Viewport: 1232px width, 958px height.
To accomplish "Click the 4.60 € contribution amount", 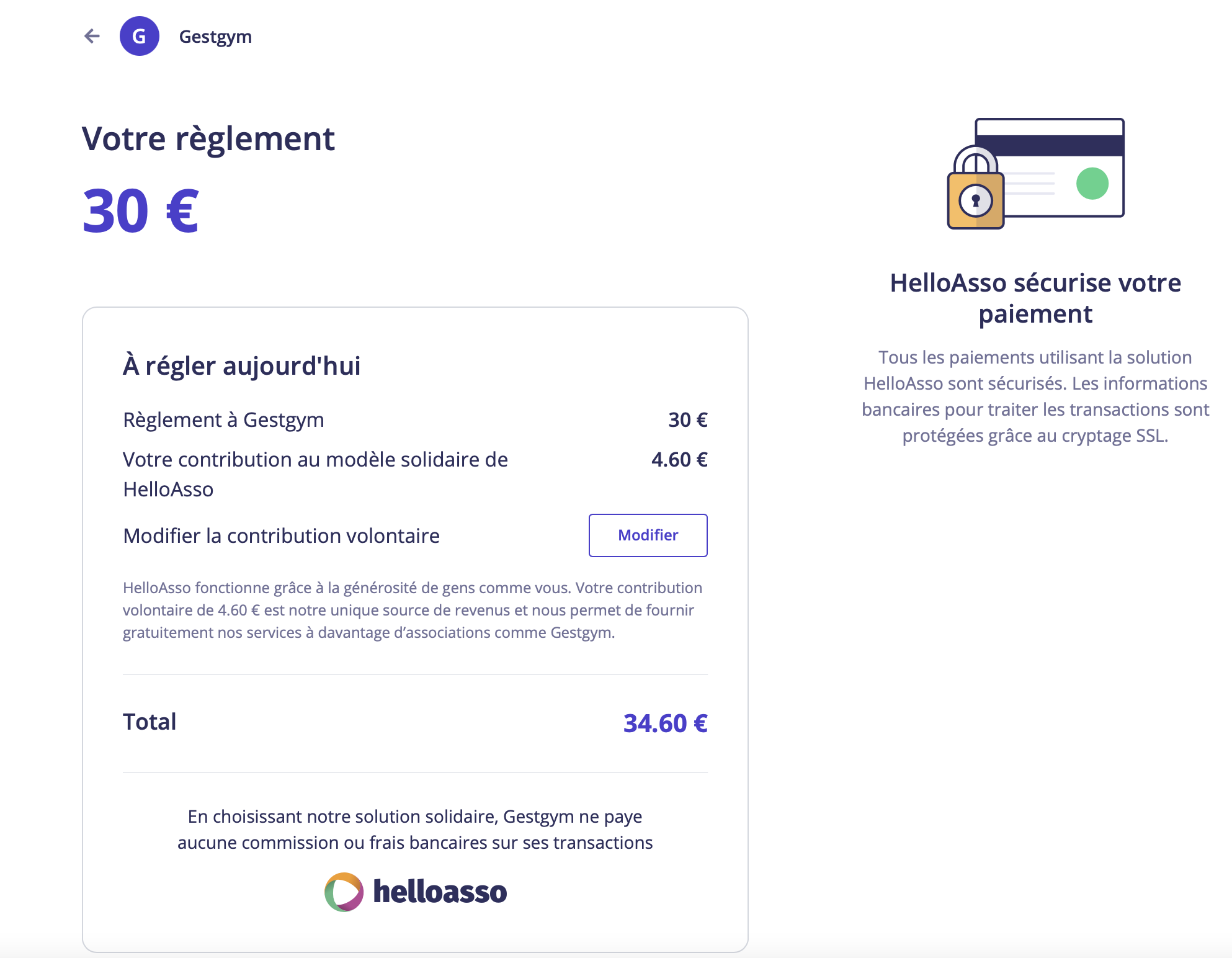I will (679, 460).
